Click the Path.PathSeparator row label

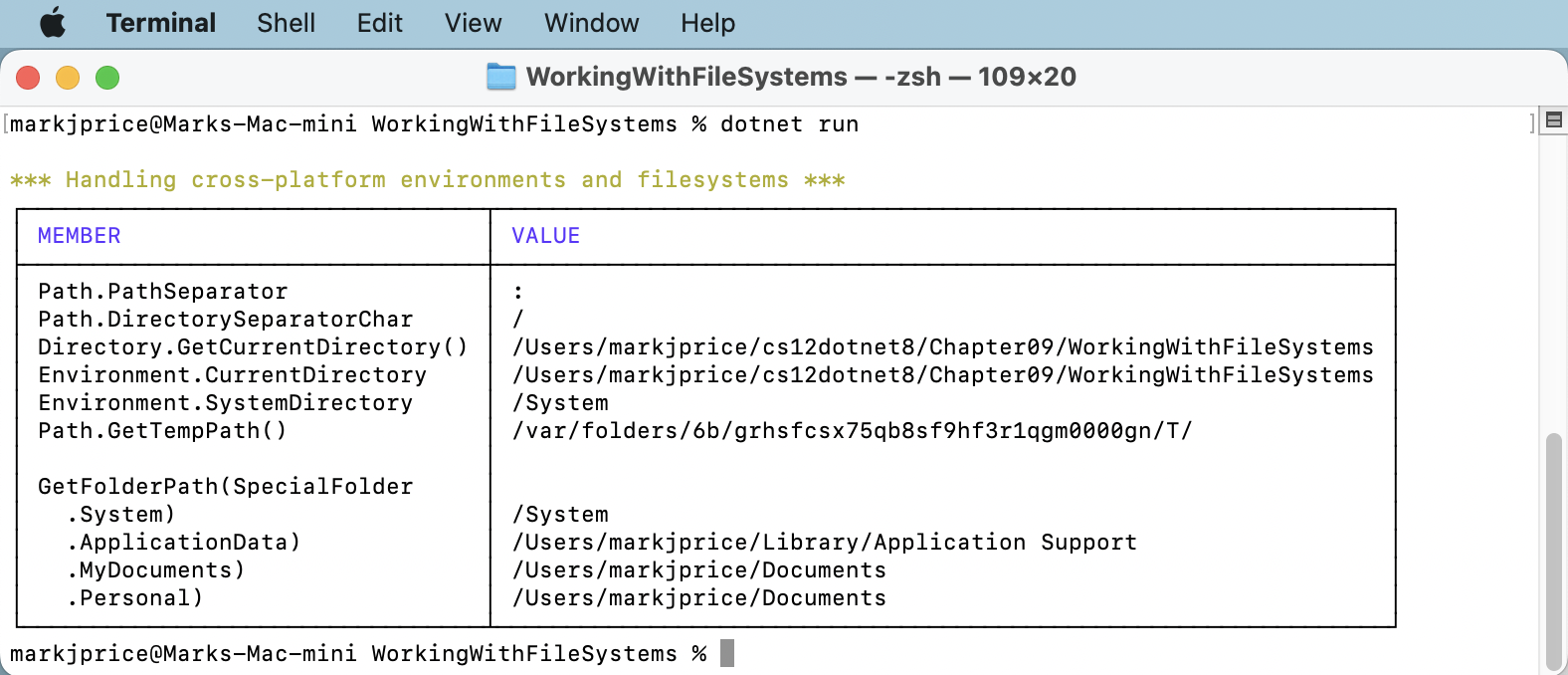pyautogui.click(x=163, y=292)
